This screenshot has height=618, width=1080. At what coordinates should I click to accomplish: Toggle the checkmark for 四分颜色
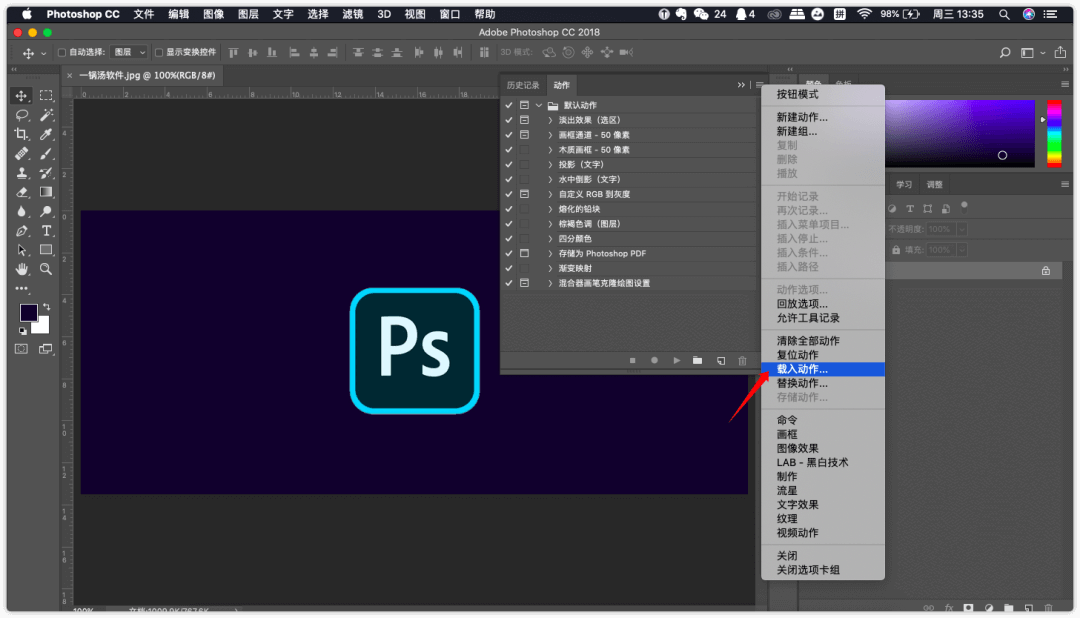pyautogui.click(x=509, y=239)
